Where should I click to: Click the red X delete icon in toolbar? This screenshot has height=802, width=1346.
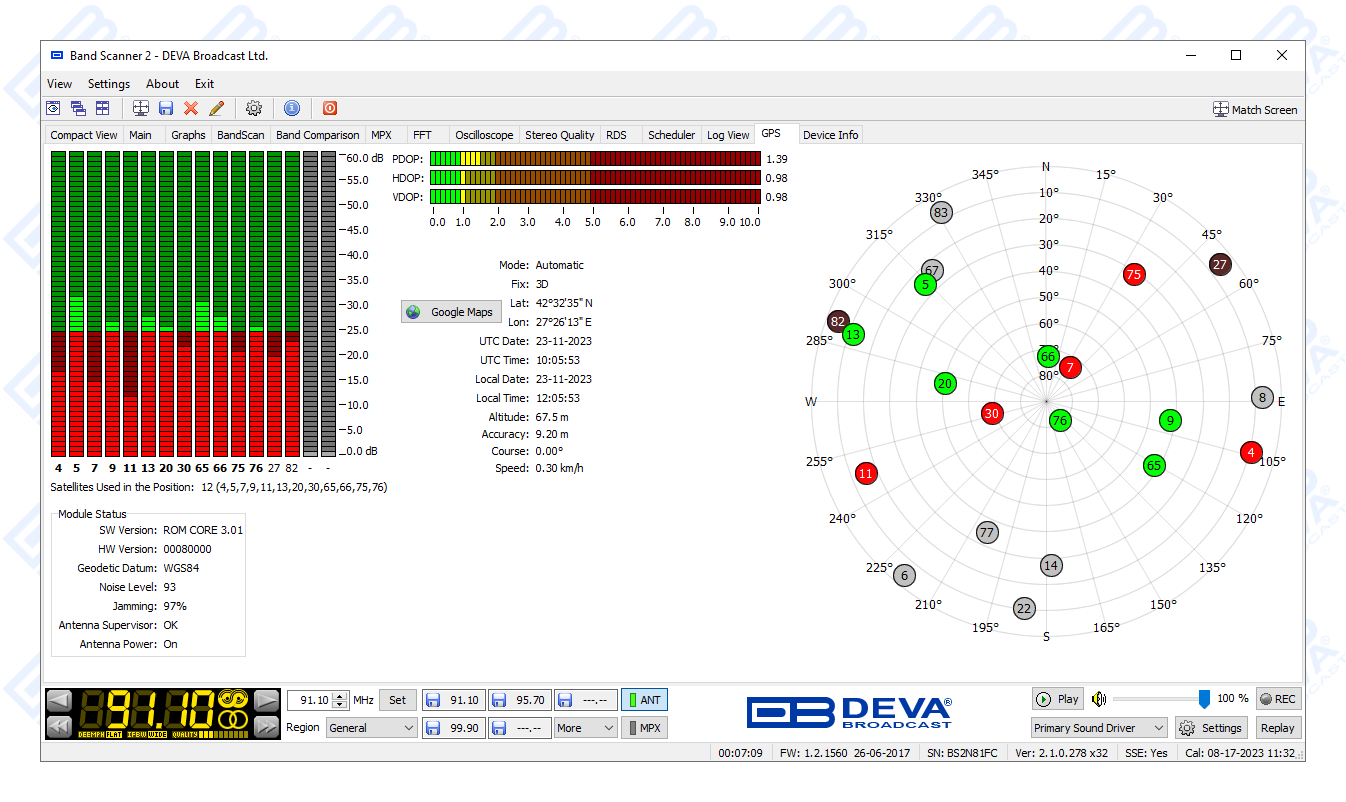[191, 108]
